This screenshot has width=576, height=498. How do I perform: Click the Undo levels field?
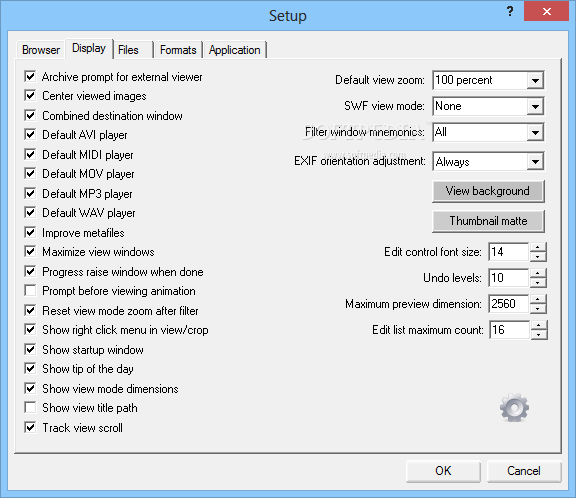pos(509,278)
